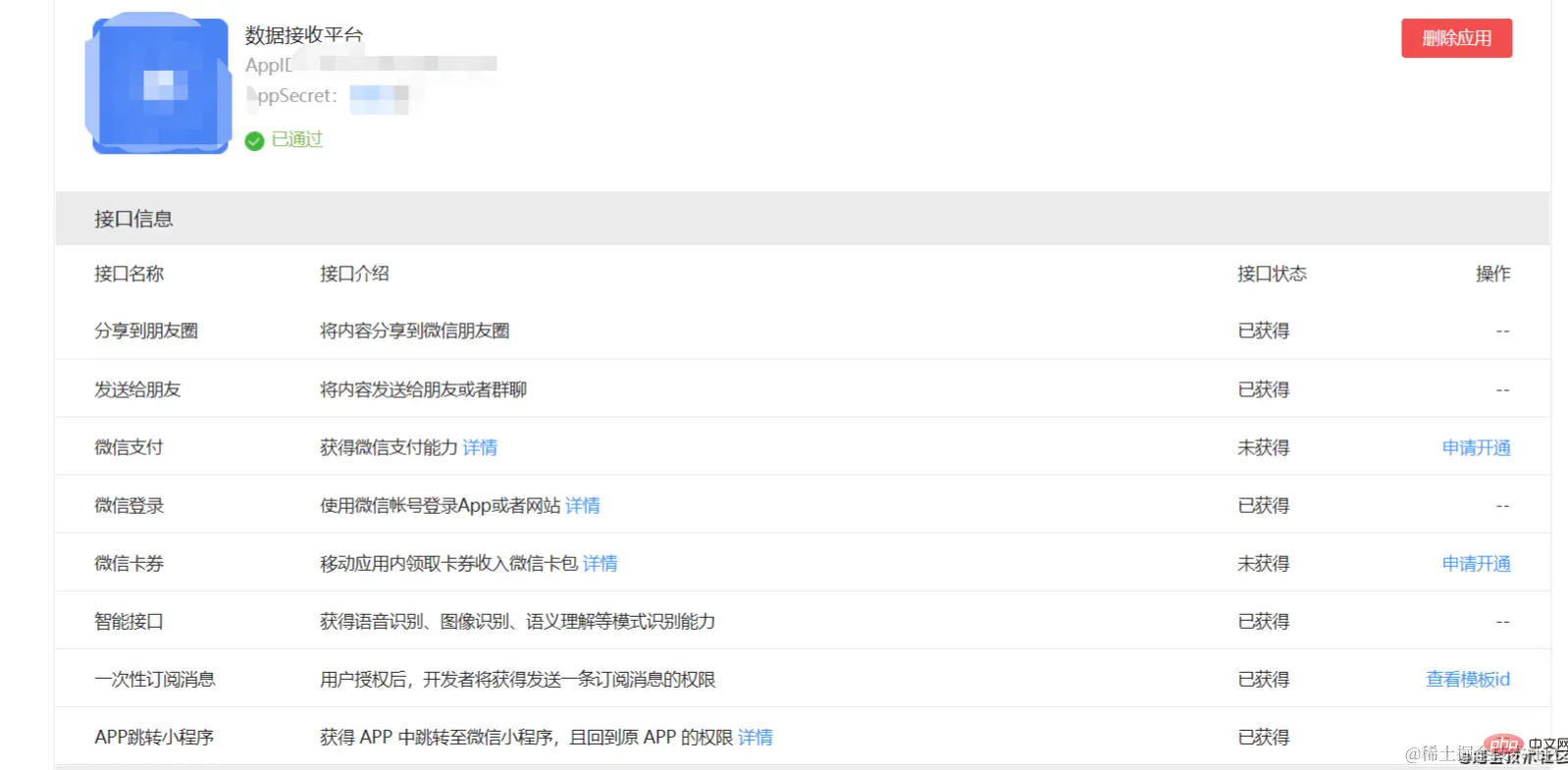
Task: Click the green 已通过 checkmark icon
Action: pos(254,140)
